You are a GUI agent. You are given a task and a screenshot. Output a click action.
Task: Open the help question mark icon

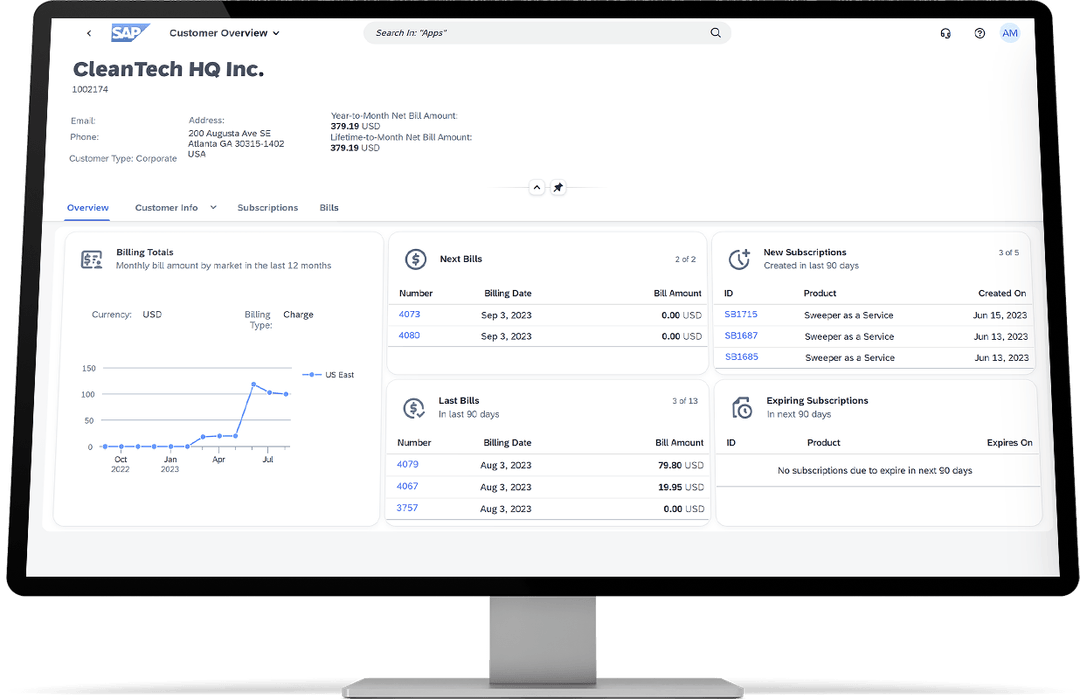980,33
